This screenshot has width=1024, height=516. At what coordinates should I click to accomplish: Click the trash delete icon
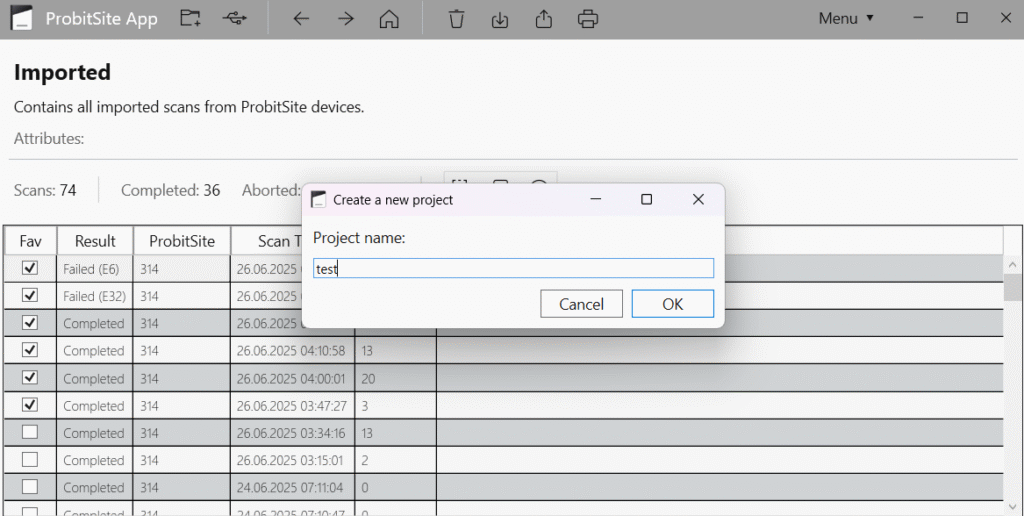456,19
